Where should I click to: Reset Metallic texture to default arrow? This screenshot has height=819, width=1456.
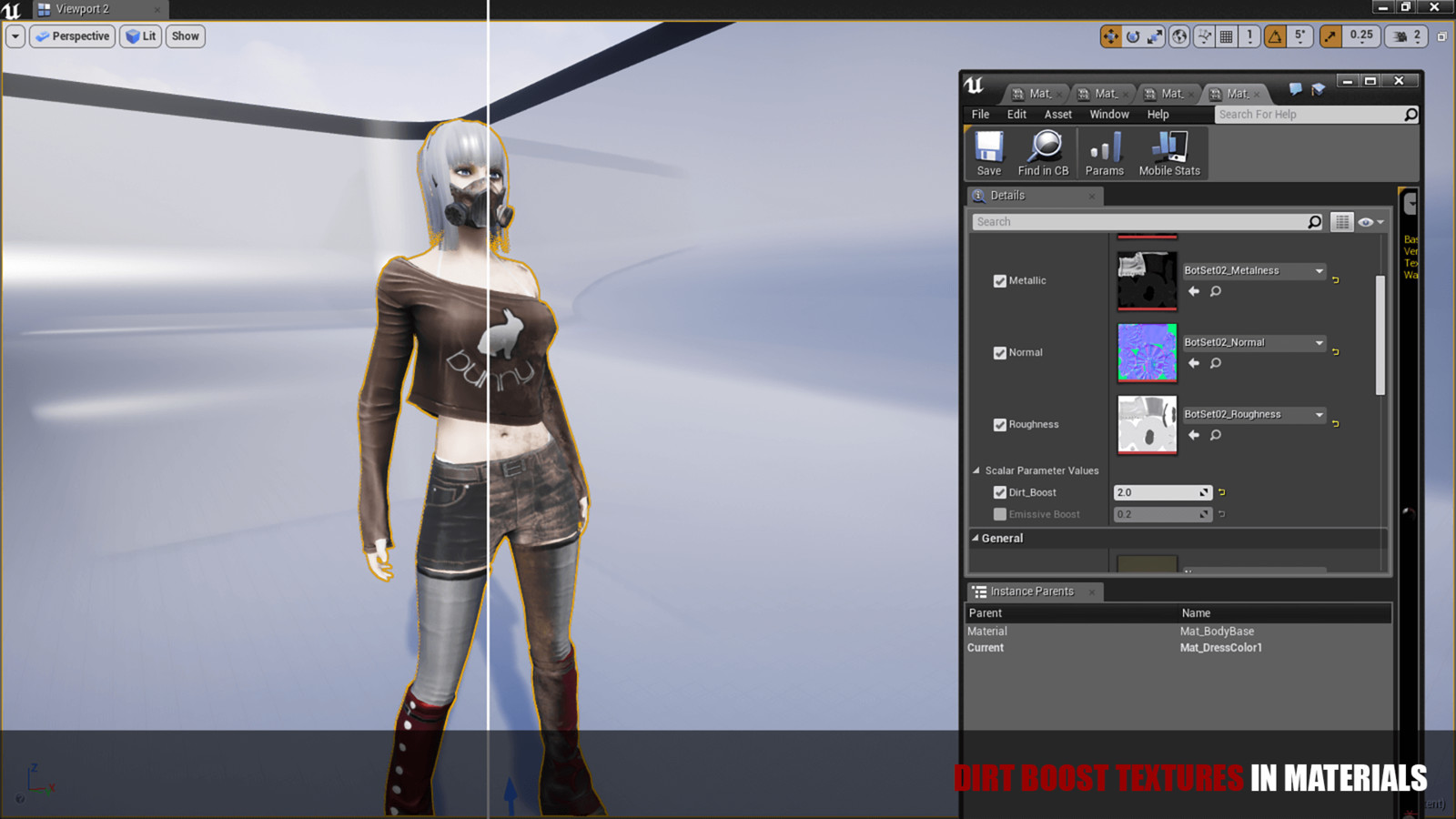(1336, 280)
